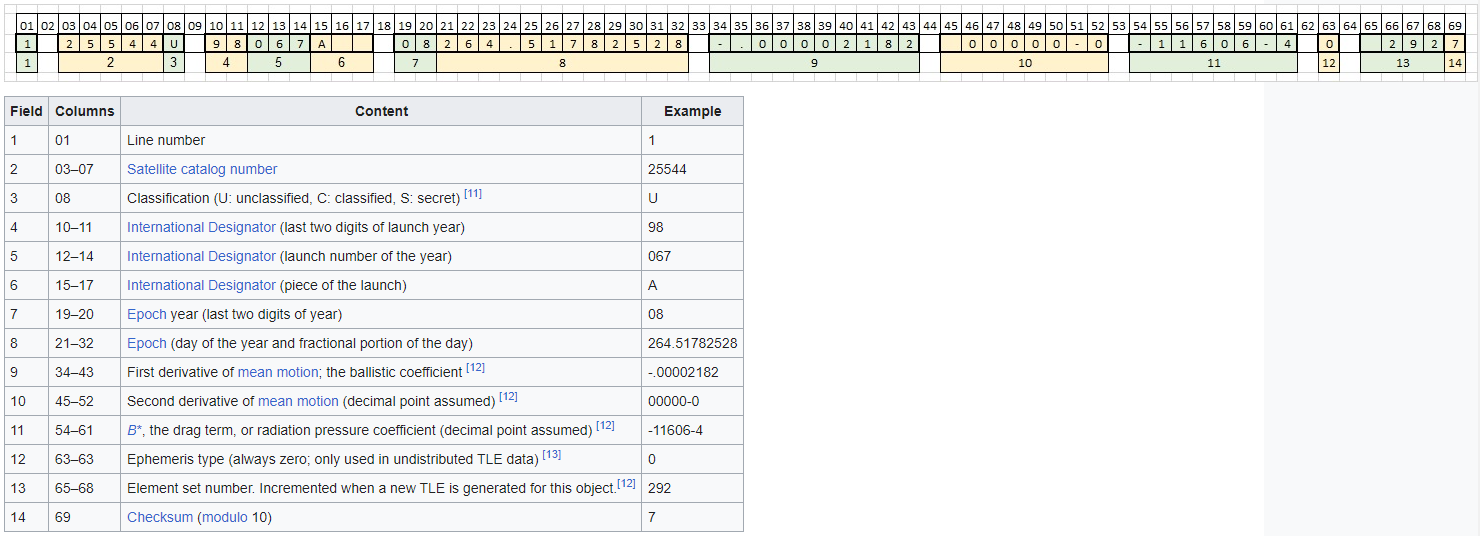Click reference [12] after ballistic coefficient

pos(475,368)
